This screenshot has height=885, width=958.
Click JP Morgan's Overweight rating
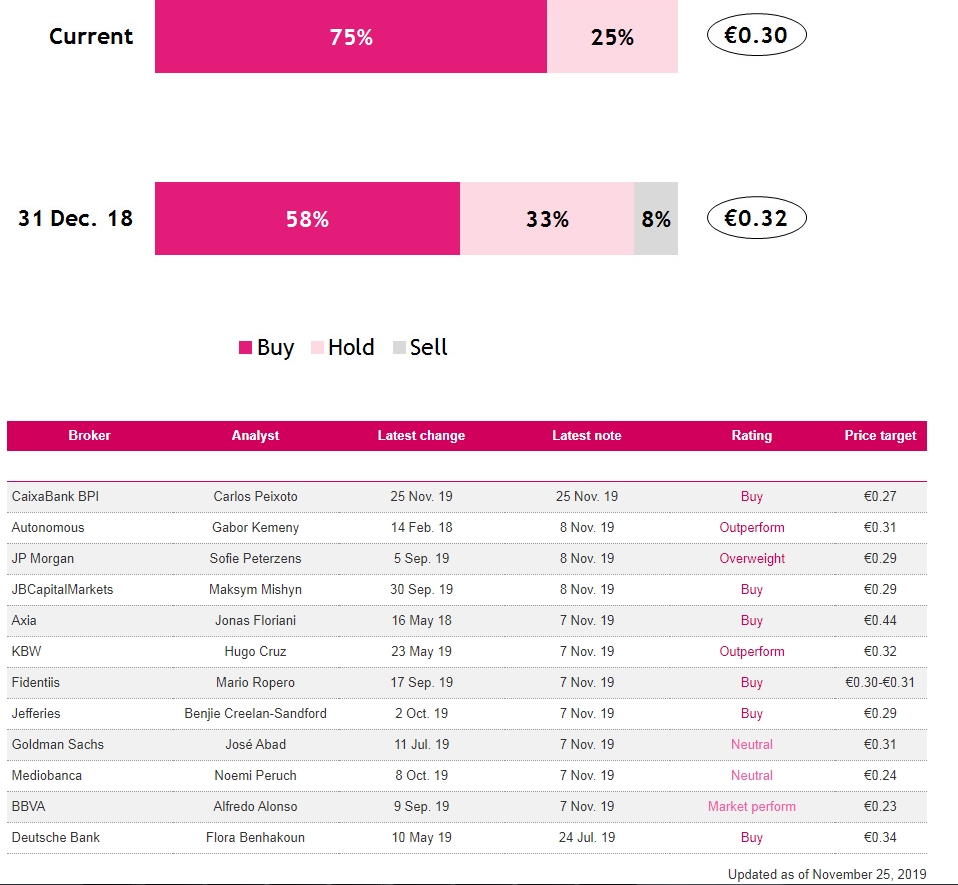752,559
